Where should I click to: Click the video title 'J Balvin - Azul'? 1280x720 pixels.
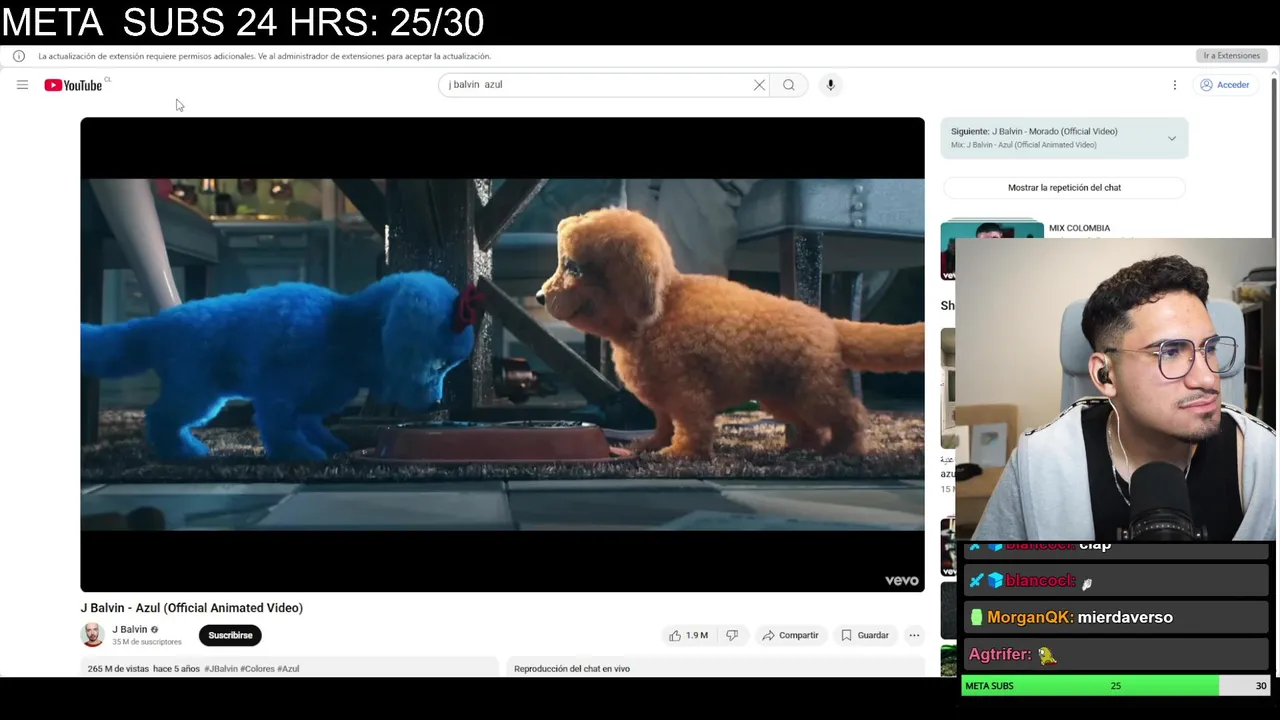tap(192, 608)
